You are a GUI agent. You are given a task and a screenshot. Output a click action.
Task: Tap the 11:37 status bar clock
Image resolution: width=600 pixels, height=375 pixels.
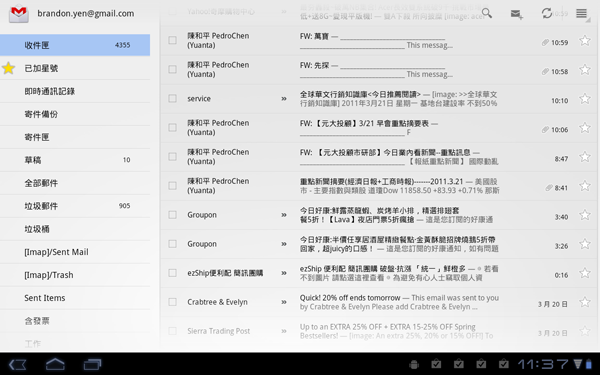click(543, 364)
